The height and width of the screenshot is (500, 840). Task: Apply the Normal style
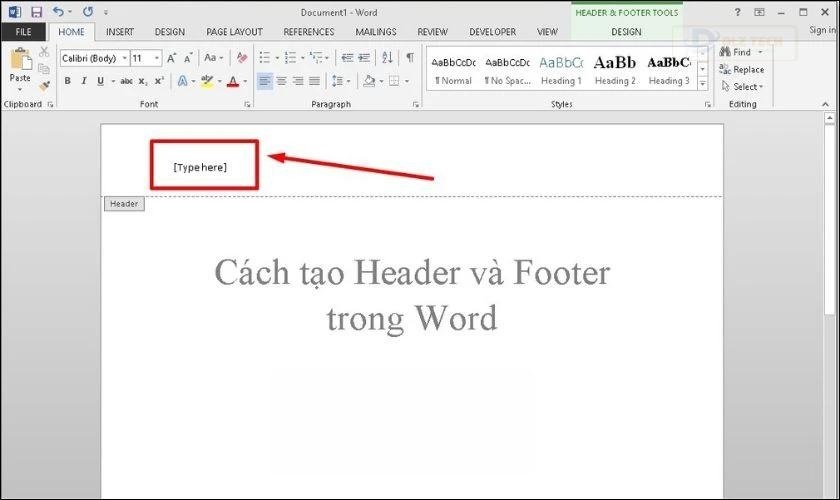454,70
